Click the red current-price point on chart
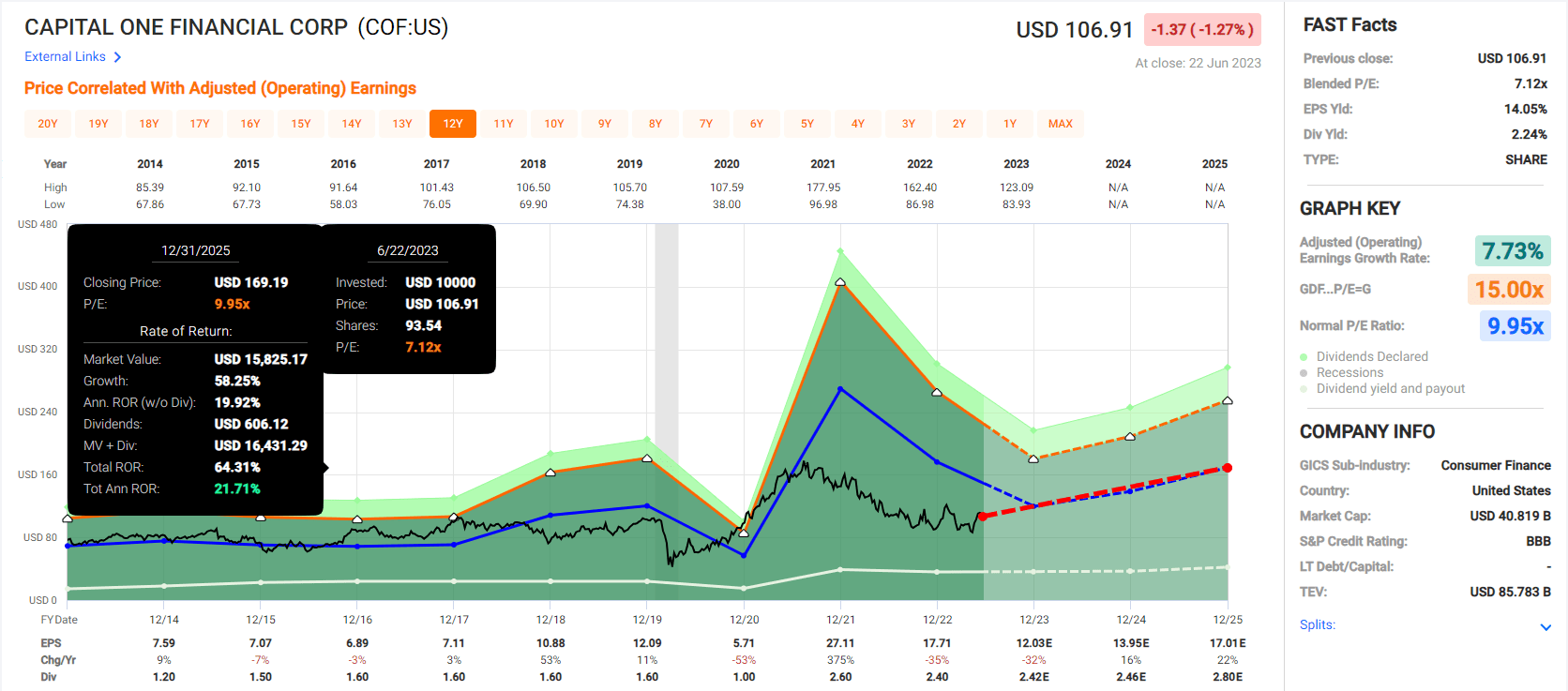The image size is (1568, 691). pos(982,517)
